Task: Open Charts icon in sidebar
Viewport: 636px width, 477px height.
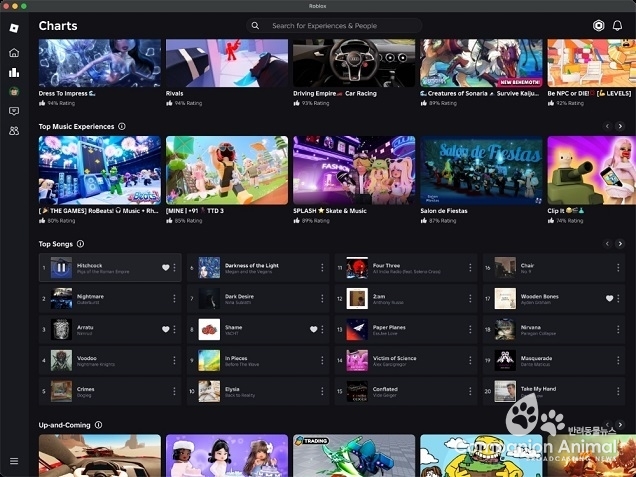Action: click(x=14, y=72)
